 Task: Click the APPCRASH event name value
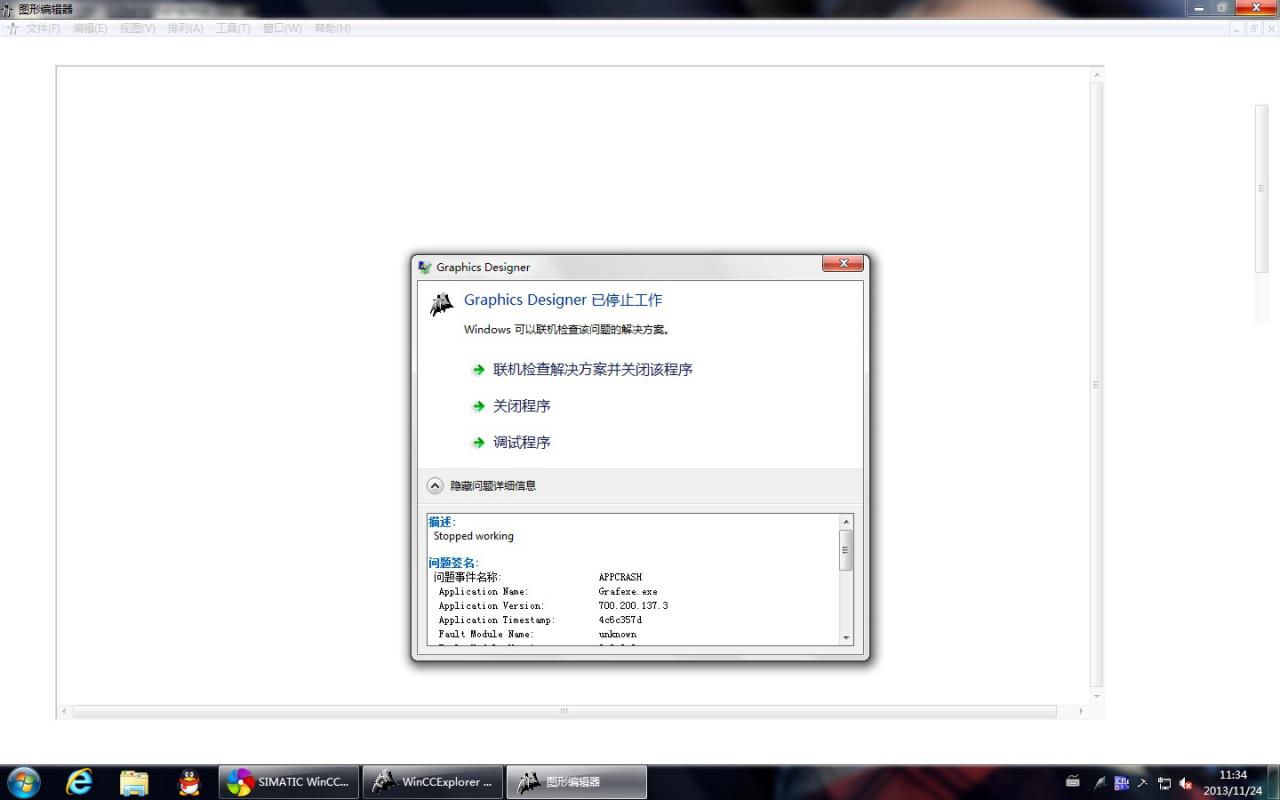[x=620, y=577]
